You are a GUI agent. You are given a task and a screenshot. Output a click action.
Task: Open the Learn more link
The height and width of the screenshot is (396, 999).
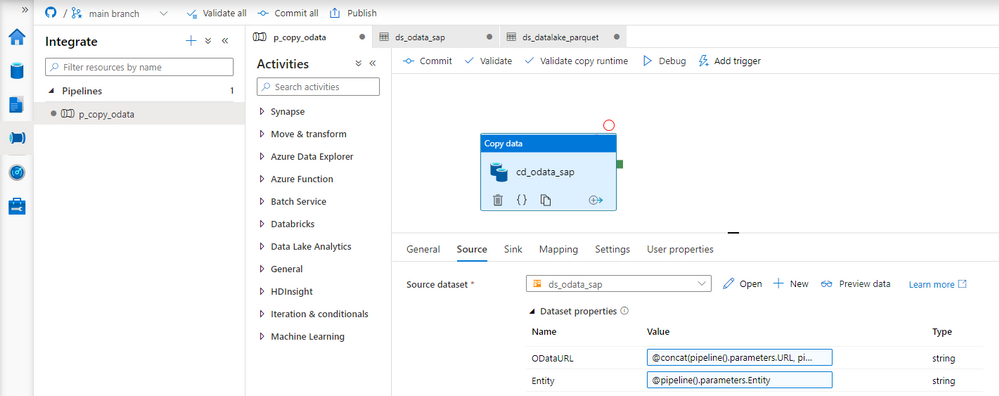click(x=937, y=285)
